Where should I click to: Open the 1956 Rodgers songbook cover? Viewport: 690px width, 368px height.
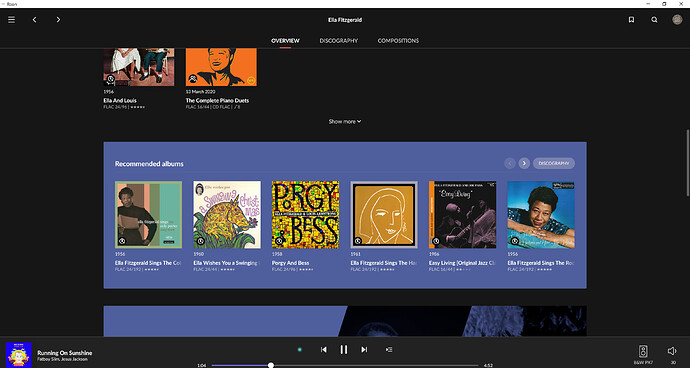click(x=541, y=214)
